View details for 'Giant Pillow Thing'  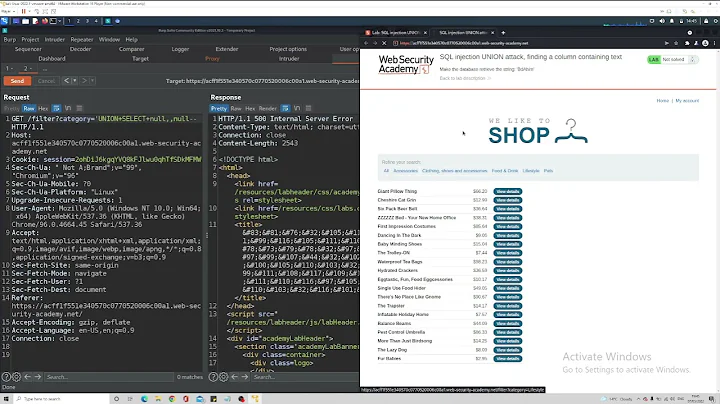tap(507, 191)
